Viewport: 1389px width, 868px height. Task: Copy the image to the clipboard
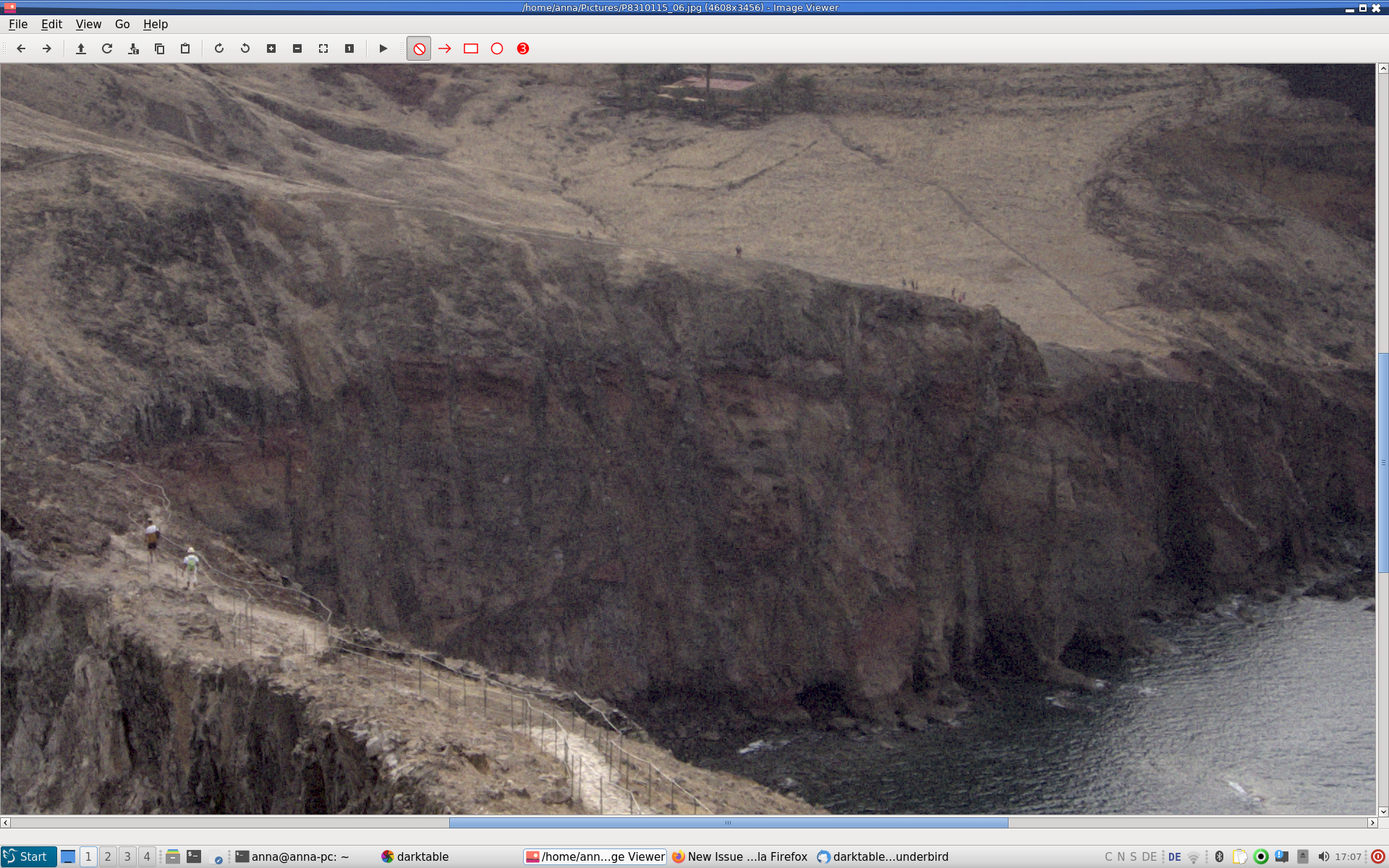tap(158, 48)
